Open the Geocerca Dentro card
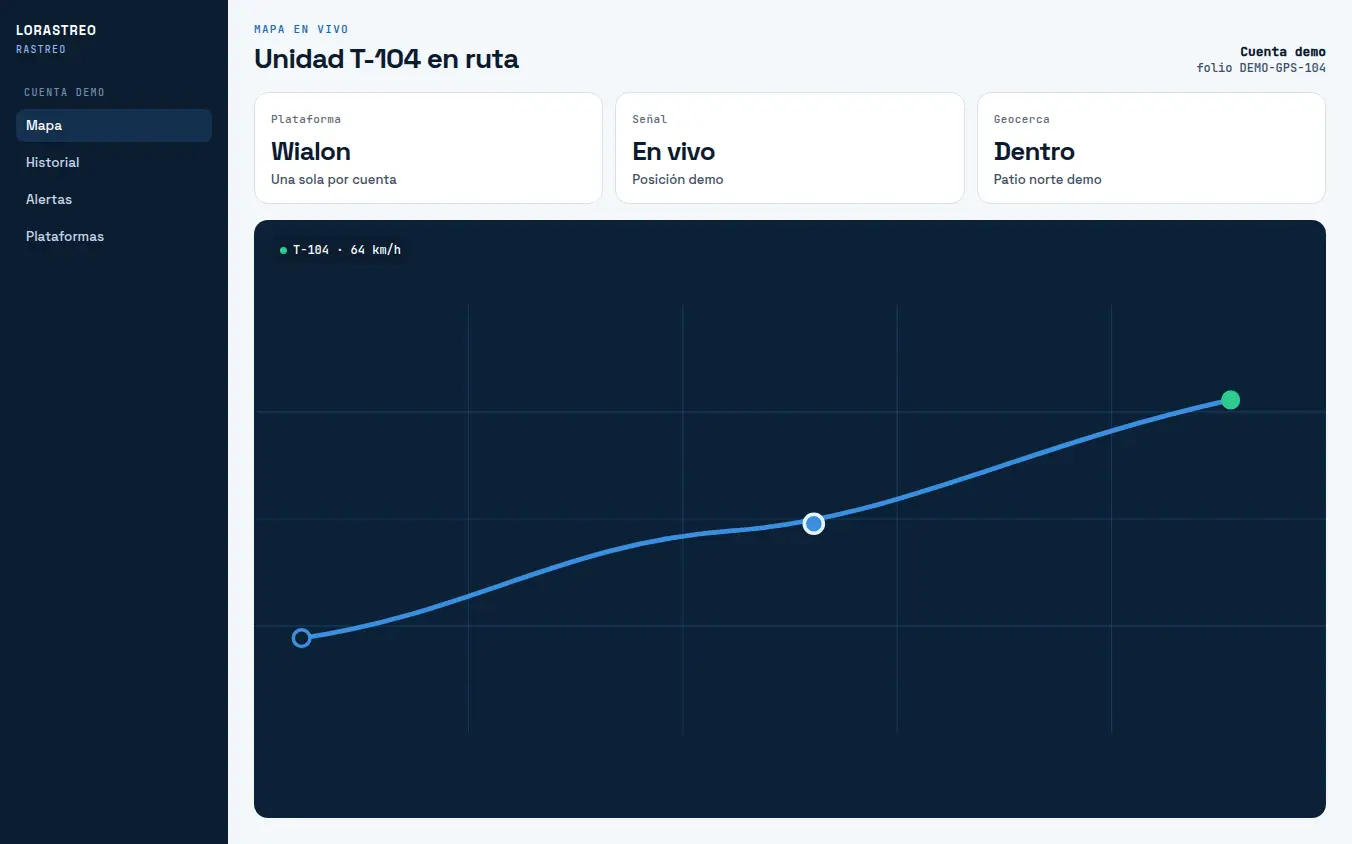 1151,148
